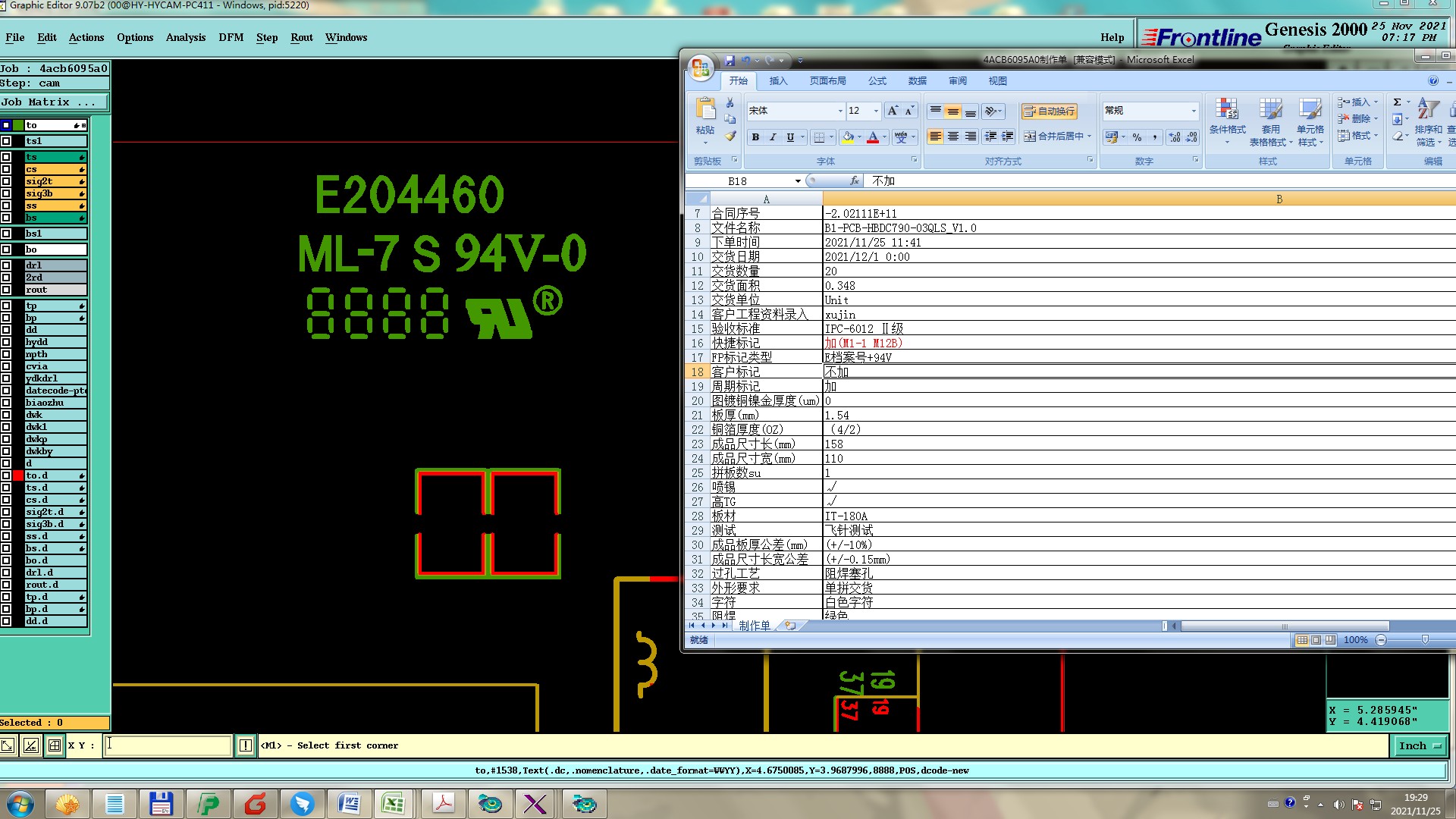This screenshot has height=819, width=1456.
Task: Toggle checkbox for drl layer
Action: 6,265
